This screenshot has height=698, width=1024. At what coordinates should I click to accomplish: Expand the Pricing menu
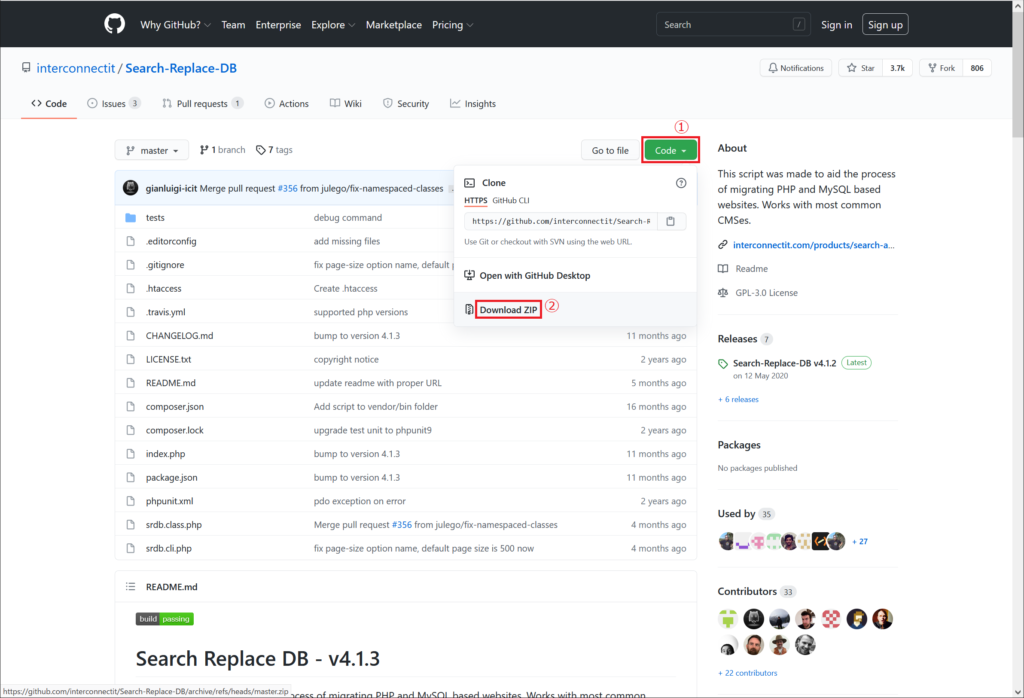pos(453,25)
